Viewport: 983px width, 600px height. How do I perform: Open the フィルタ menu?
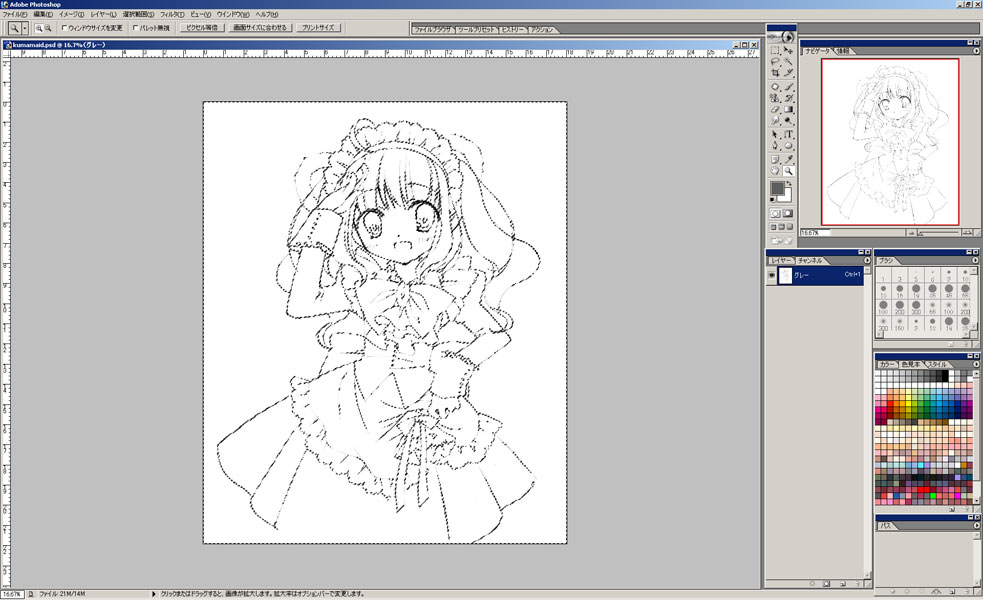pyautogui.click(x=174, y=15)
